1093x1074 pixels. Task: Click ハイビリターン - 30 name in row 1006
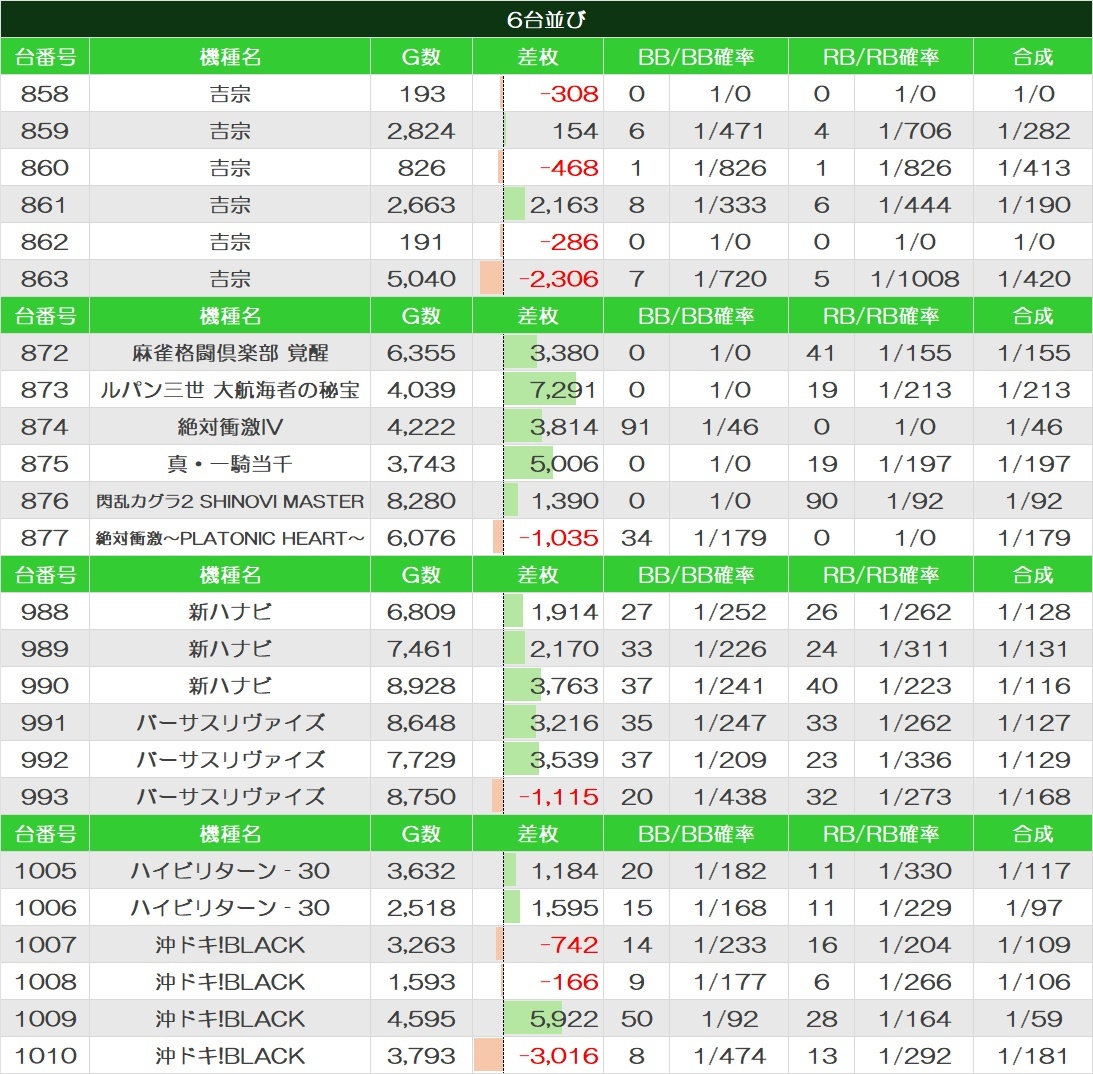tap(230, 907)
